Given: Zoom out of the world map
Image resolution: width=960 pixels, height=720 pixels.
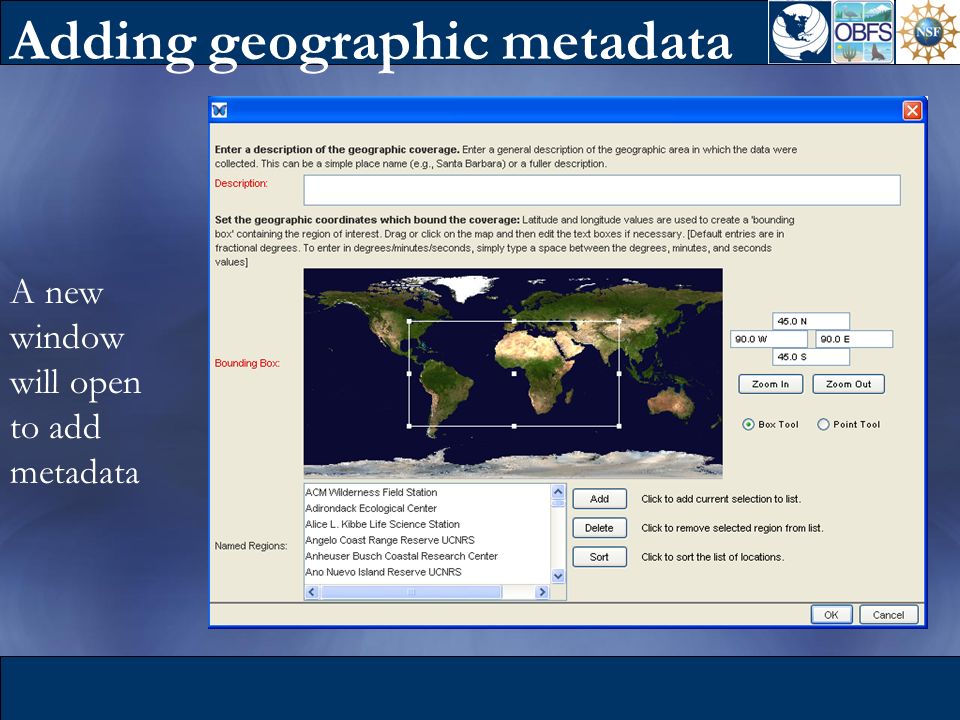Looking at the screenshot, I should (848, 384).
